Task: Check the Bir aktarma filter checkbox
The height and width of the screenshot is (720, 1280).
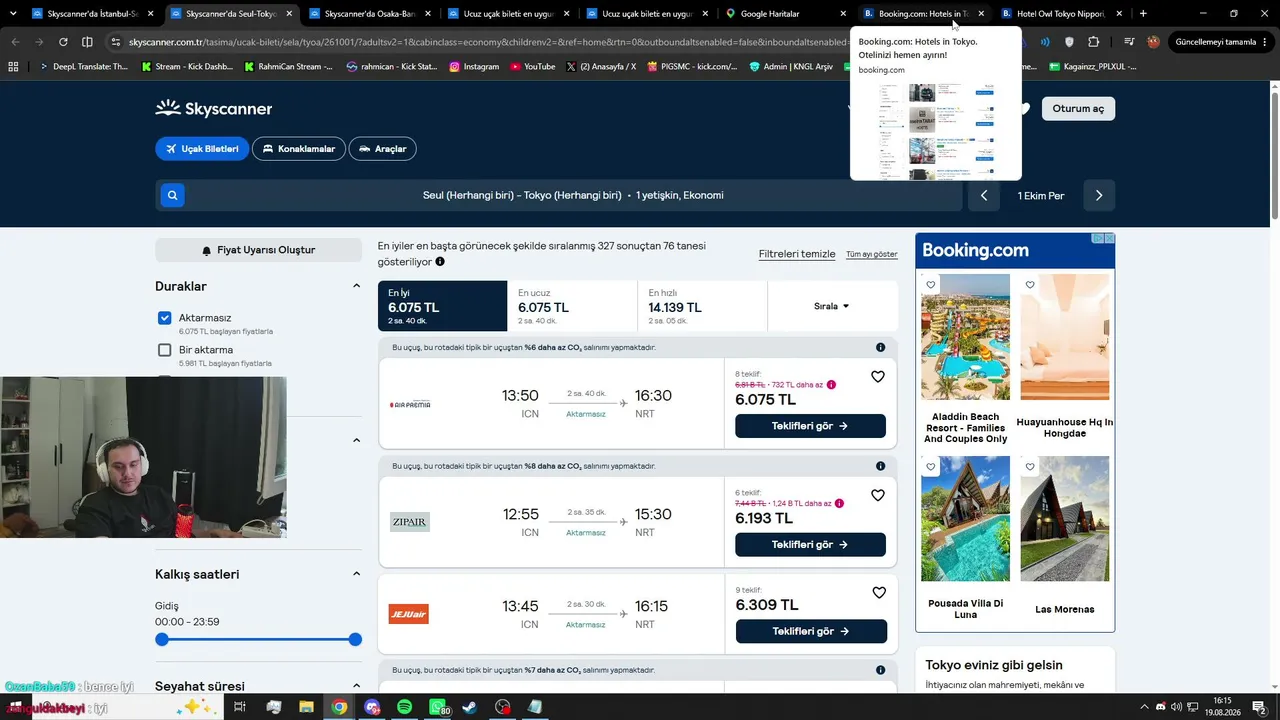Action: [x=165, y=350]
